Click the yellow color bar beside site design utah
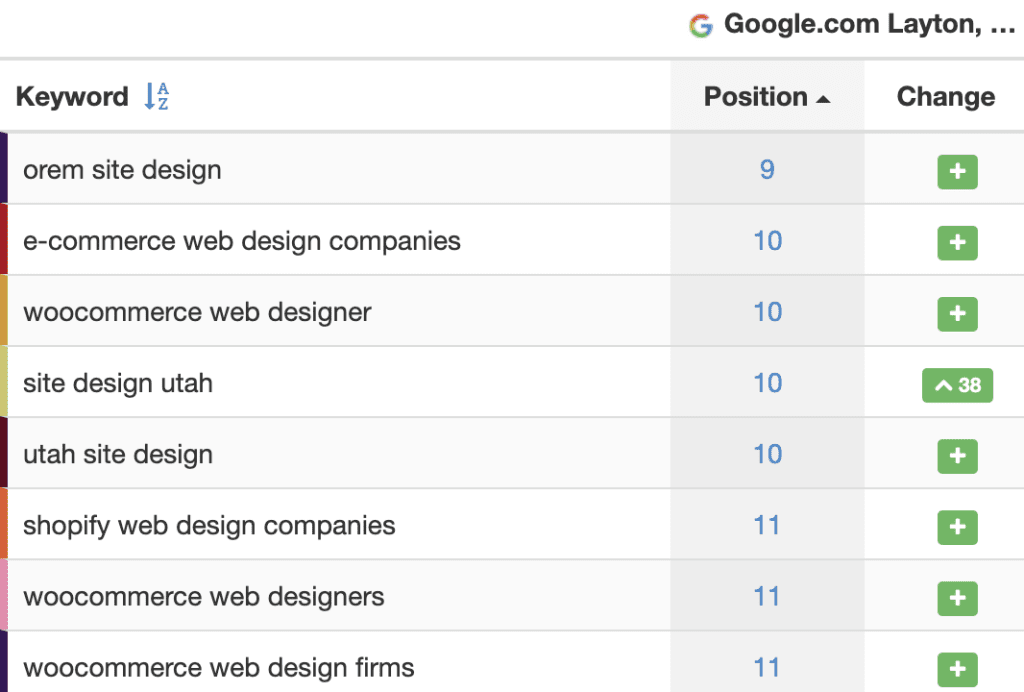Screen dimensions: 1024x692 [x=4, y=383]
